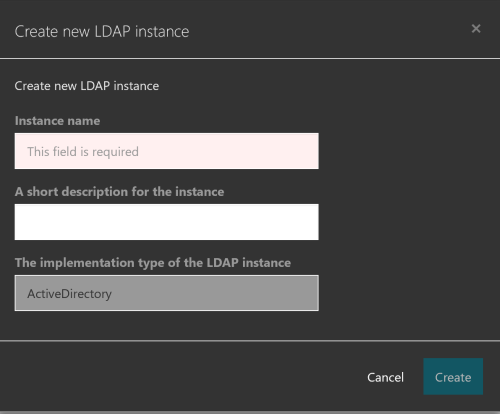500x414 pixels.
Task: Focus the short description input field
Action: 167,222
